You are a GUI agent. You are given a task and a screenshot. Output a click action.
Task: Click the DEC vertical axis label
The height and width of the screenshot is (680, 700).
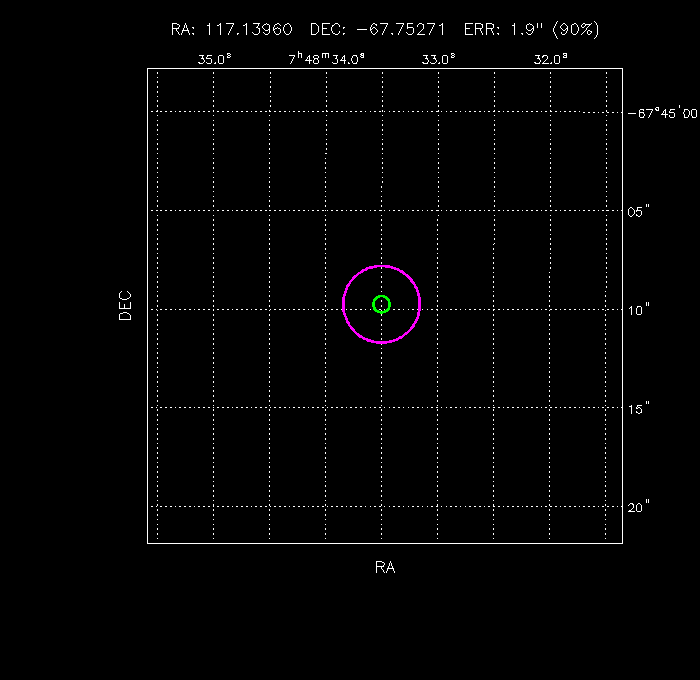click(125, 305)
